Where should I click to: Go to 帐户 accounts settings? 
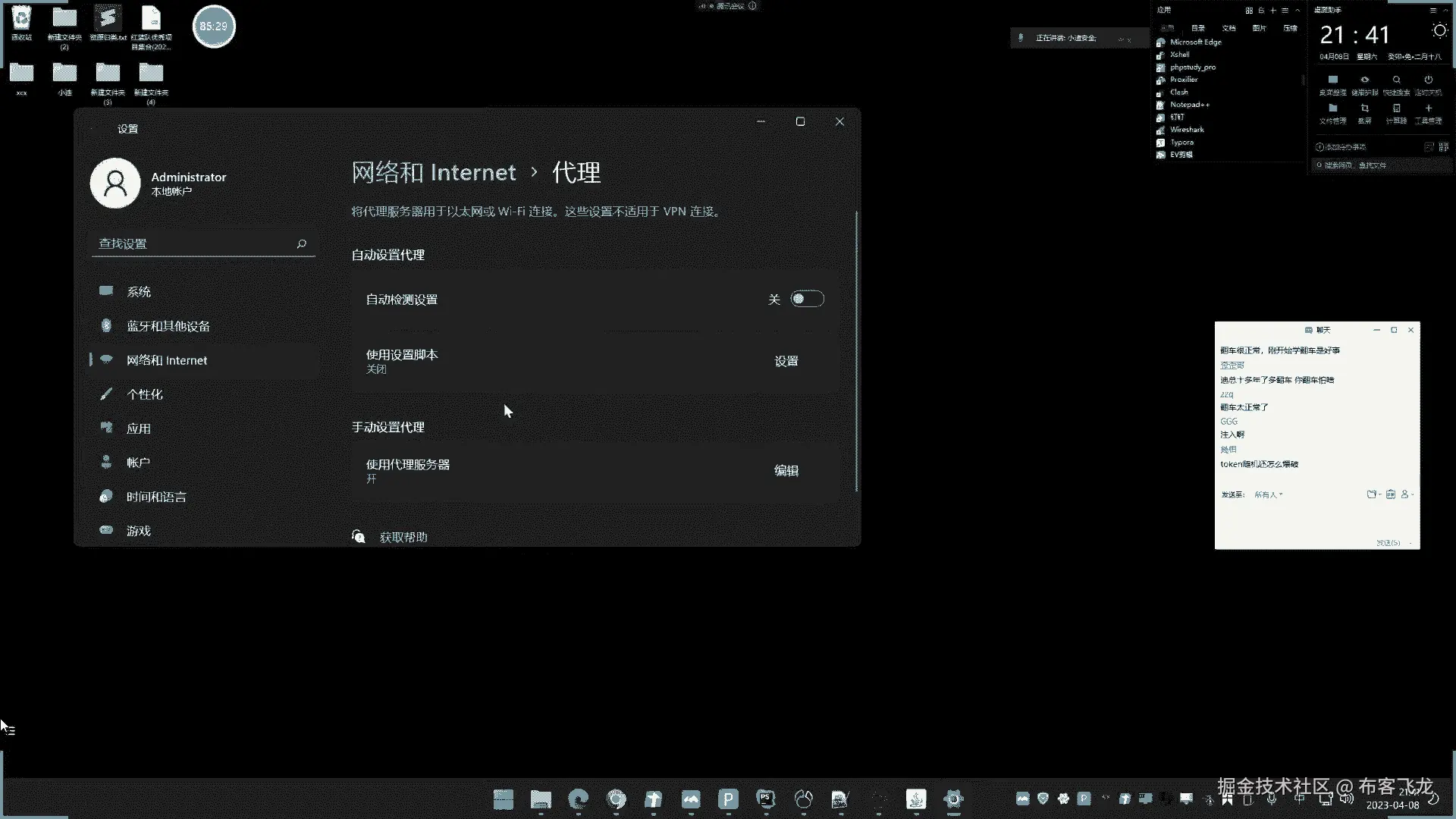[x=138, y=463]
